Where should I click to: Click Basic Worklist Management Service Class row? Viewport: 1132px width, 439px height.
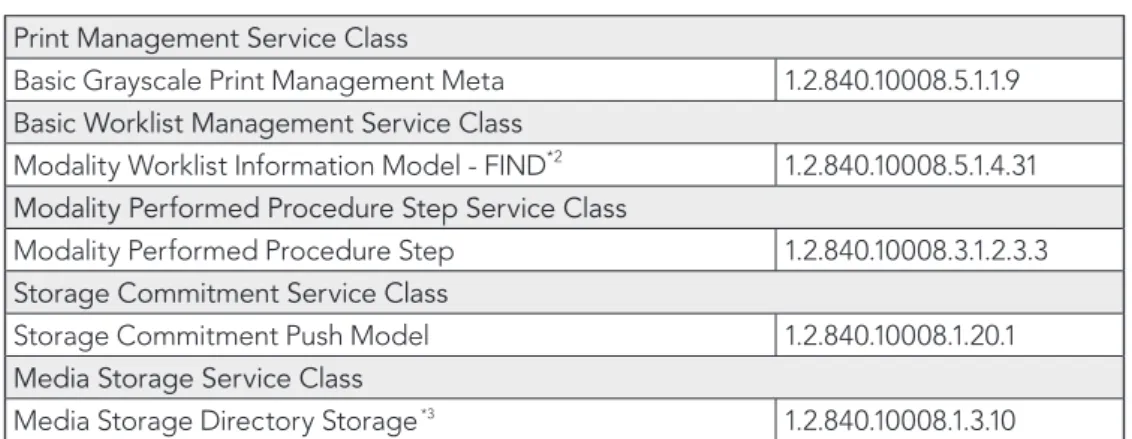pyautogui.click(x=565, y=123)
